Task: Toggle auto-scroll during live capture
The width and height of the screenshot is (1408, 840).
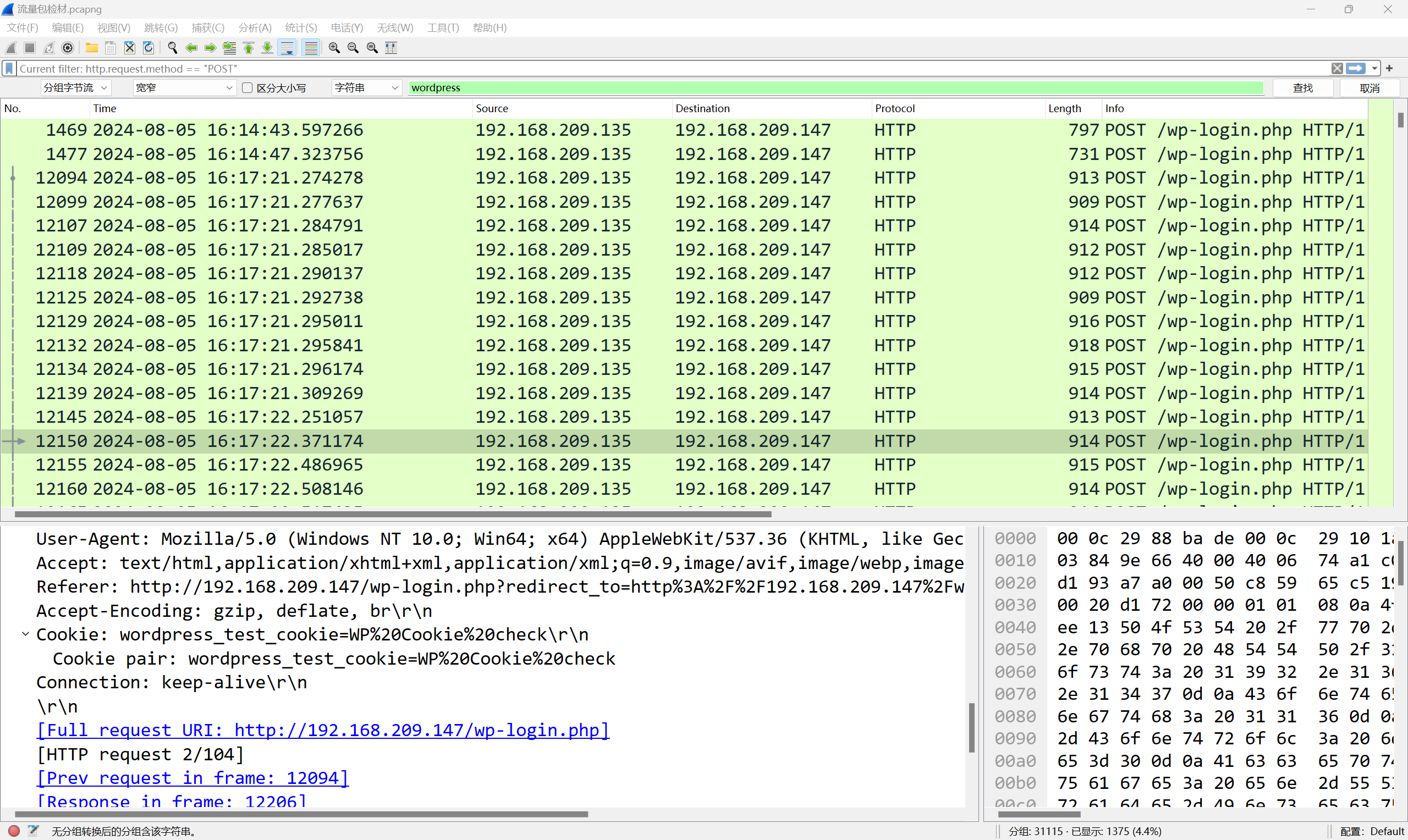Action: (288, 48)
